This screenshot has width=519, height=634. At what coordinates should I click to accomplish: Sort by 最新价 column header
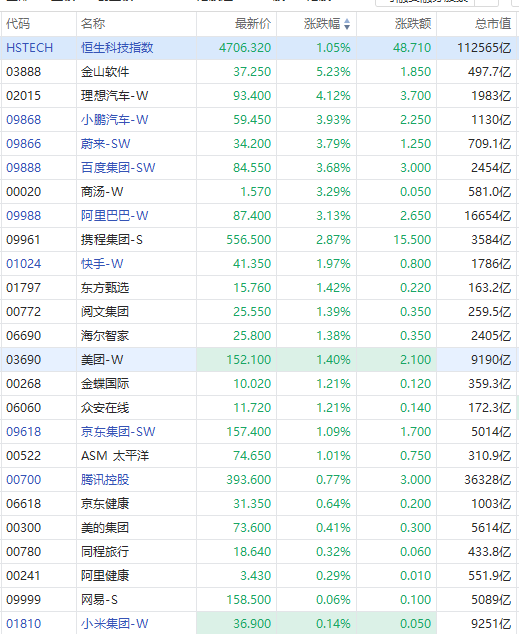(253, 24)
